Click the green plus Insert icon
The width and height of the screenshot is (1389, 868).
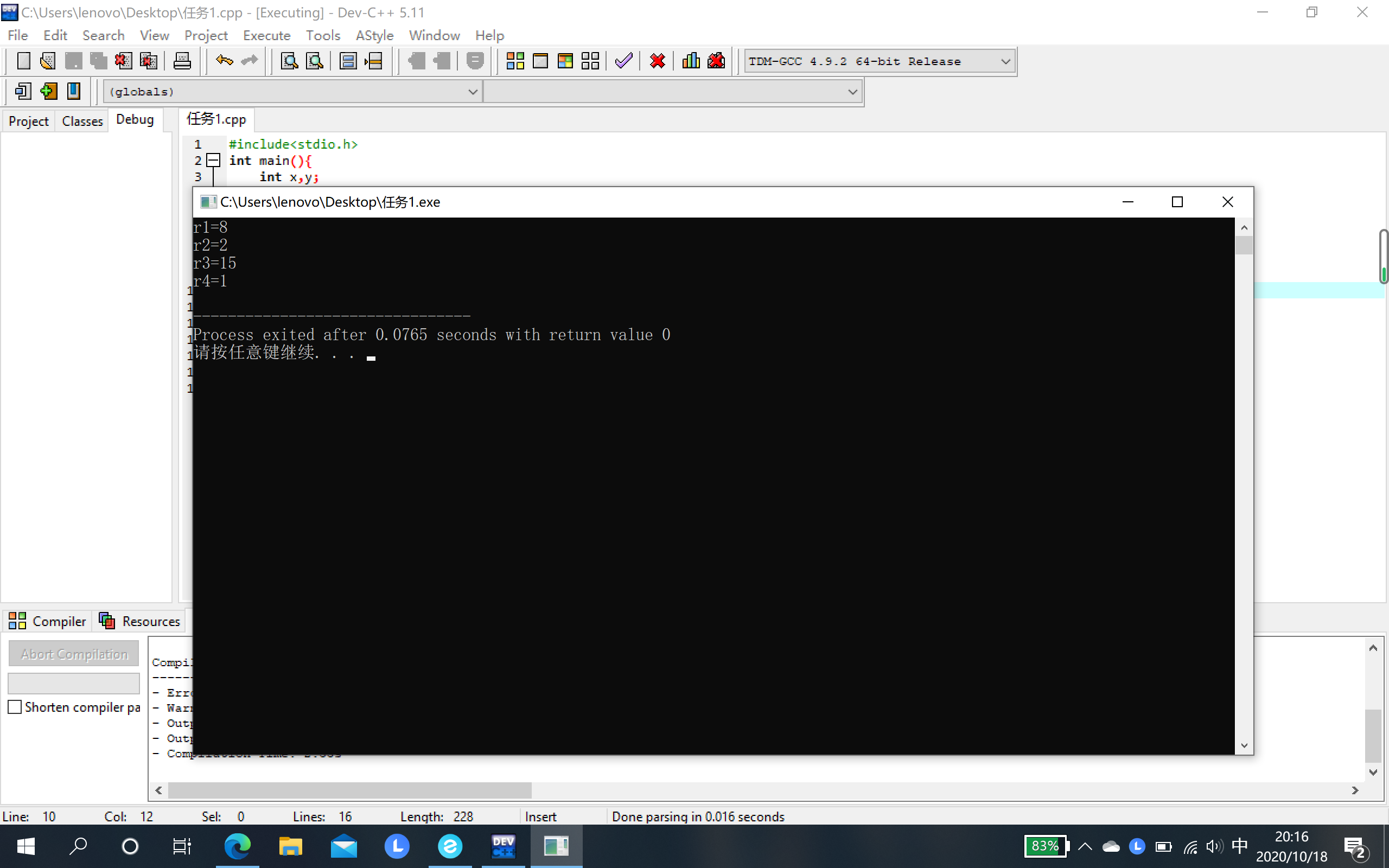coord(49,91)
